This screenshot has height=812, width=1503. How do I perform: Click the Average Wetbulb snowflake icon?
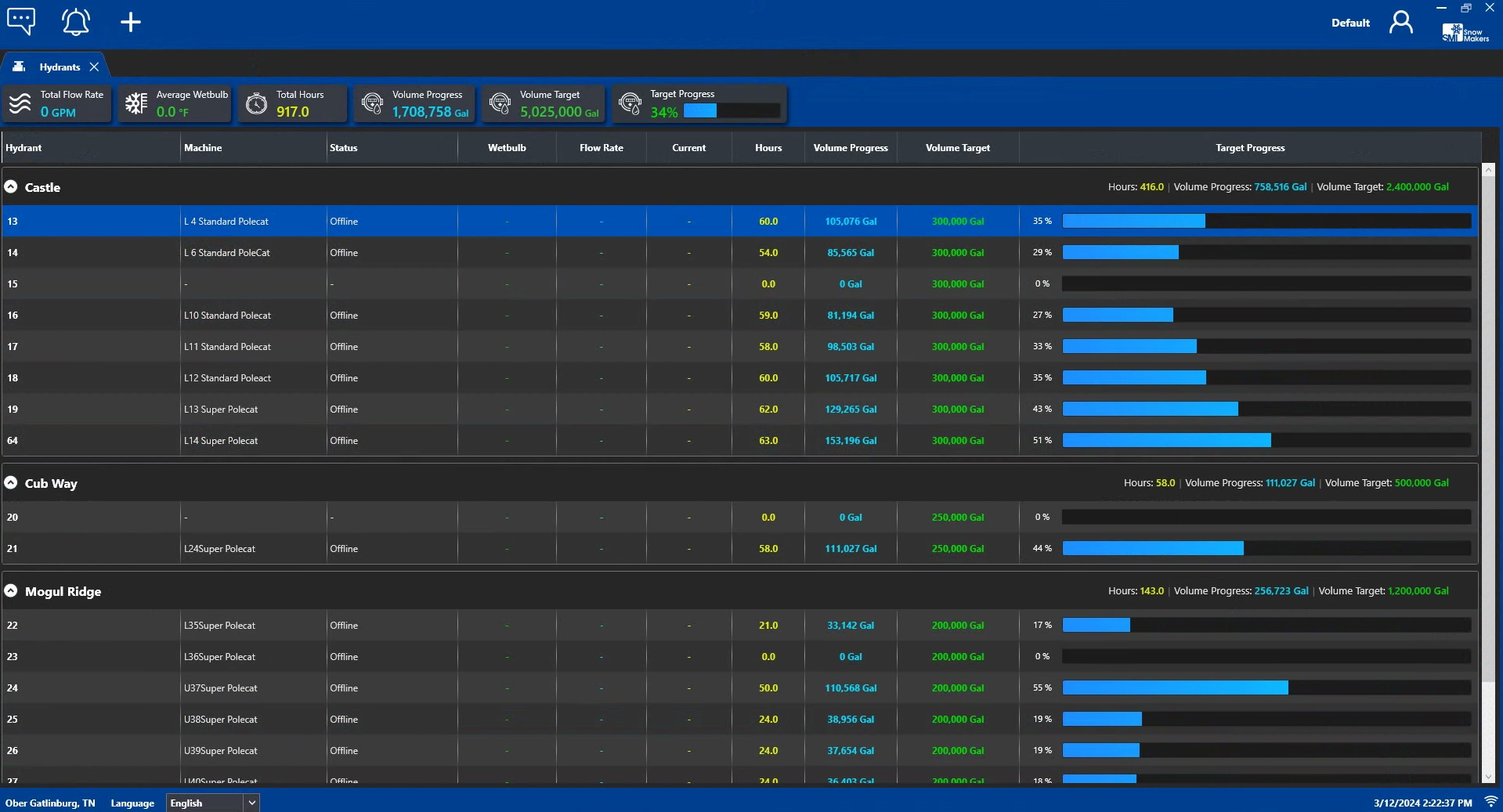pyautogui.click(x=135, y=103)
